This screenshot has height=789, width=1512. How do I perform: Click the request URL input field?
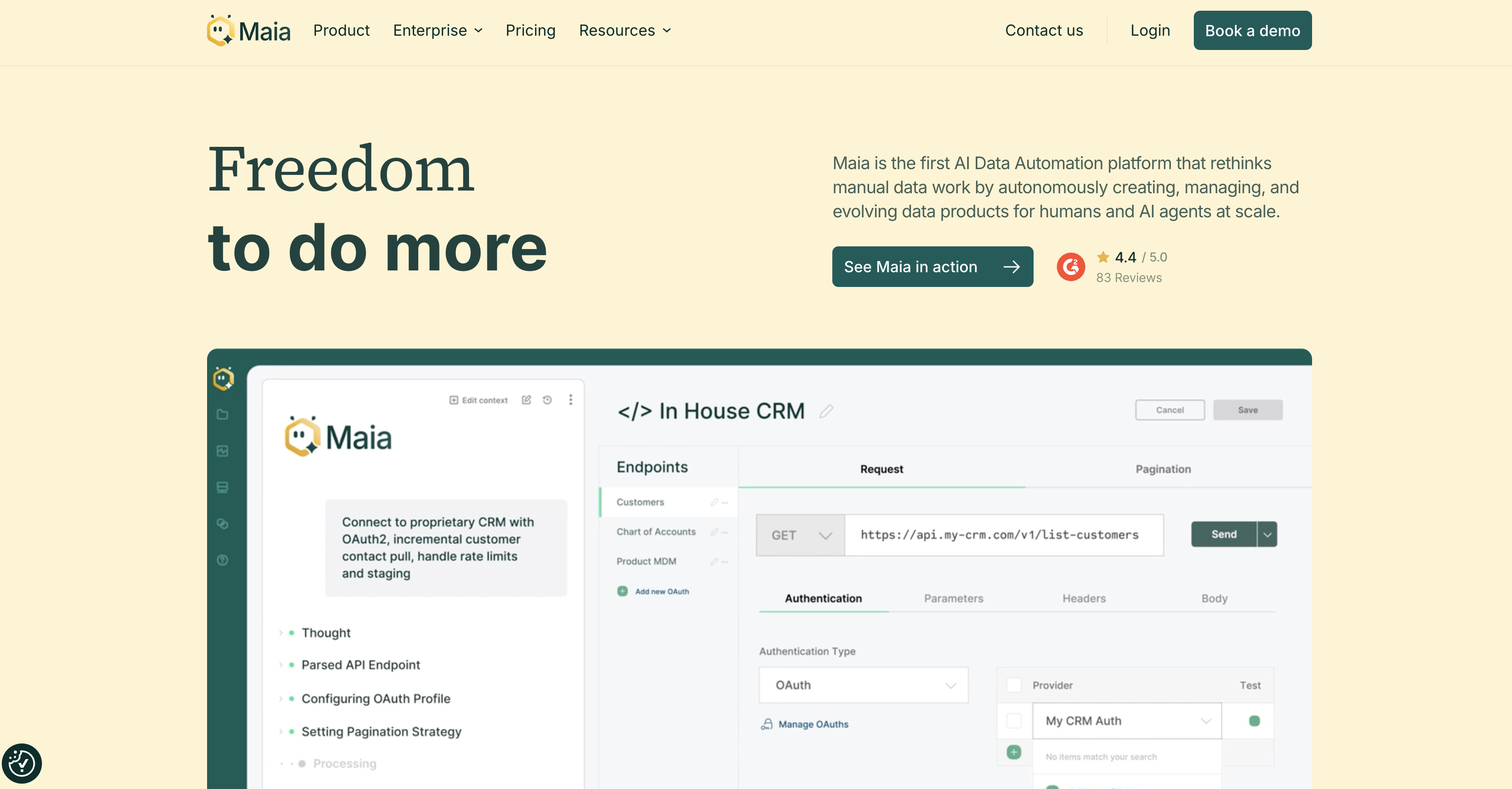click(1004, 535)
